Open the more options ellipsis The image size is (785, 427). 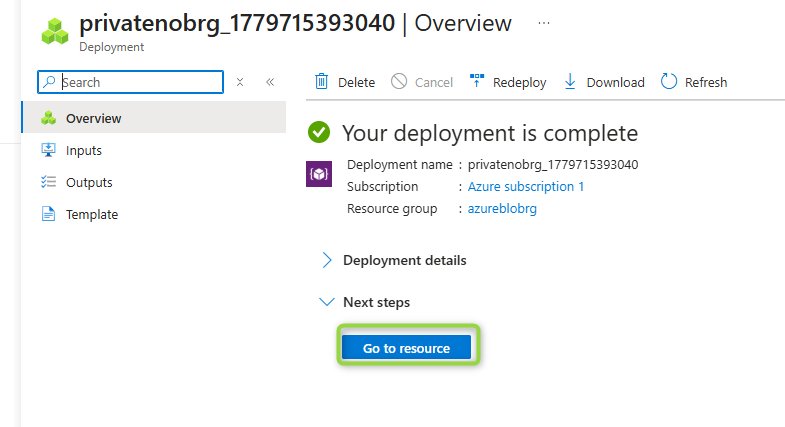pos(544,23)
